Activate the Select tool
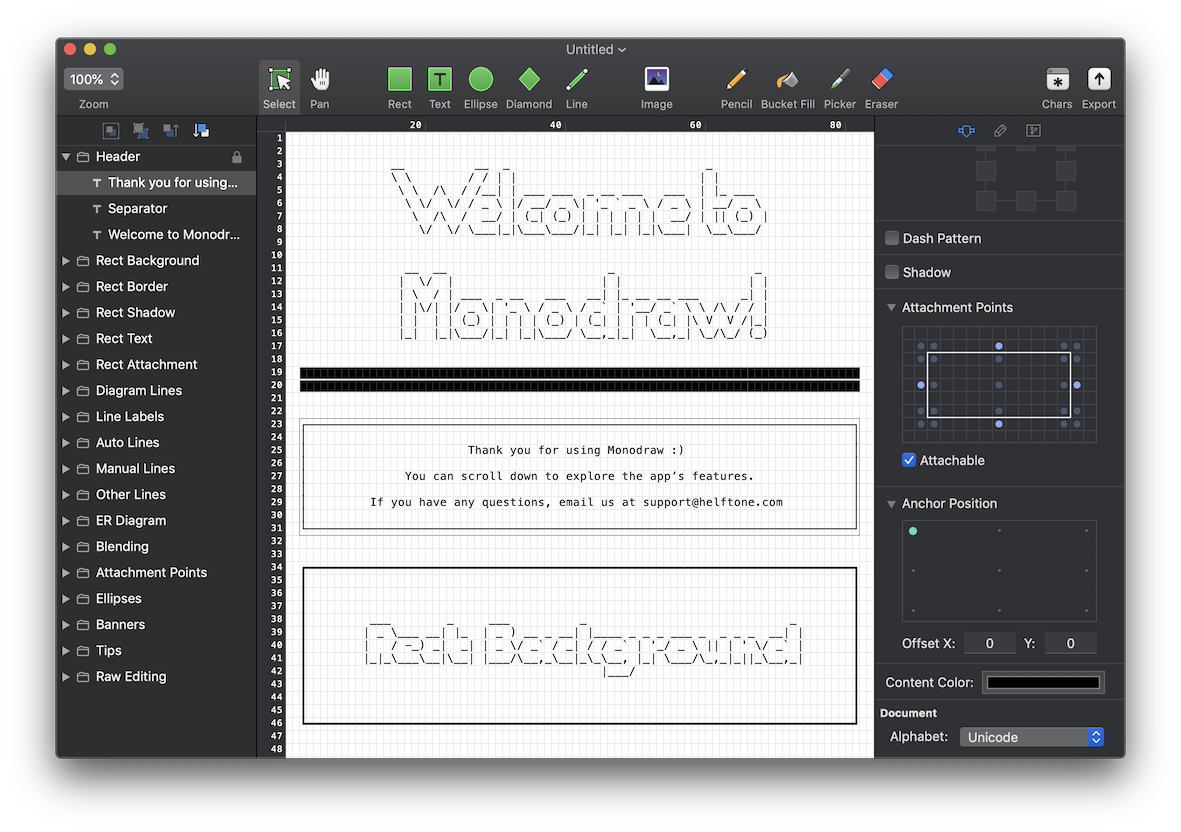Screen dimensions: 1181x832 pos(279,87)
